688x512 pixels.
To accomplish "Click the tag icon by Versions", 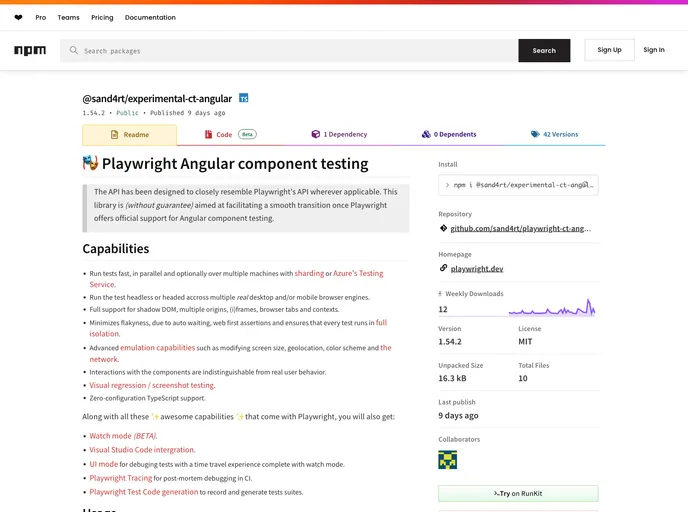I will 535,134.
